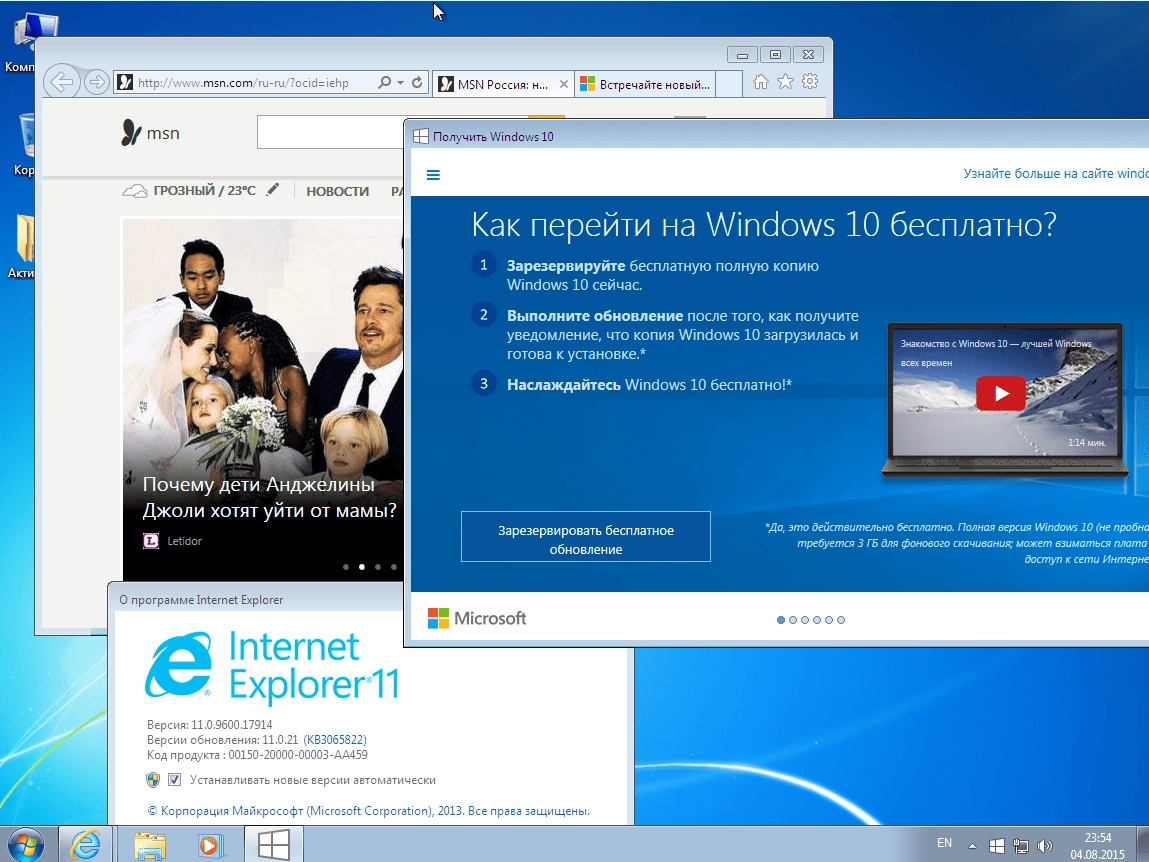
Task: Click the Узнайте больше на сайте link
Action: pos(1055,174)
